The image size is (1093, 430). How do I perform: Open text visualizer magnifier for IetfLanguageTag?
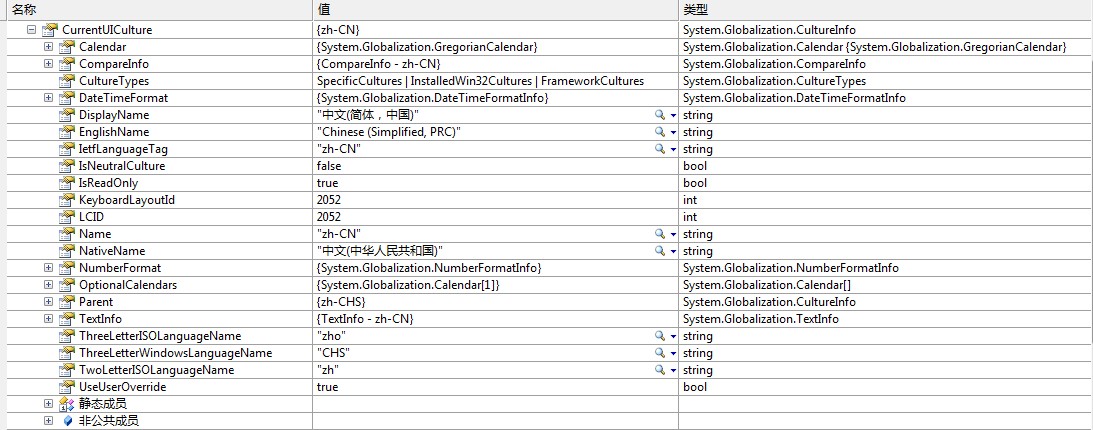point(659,149)
